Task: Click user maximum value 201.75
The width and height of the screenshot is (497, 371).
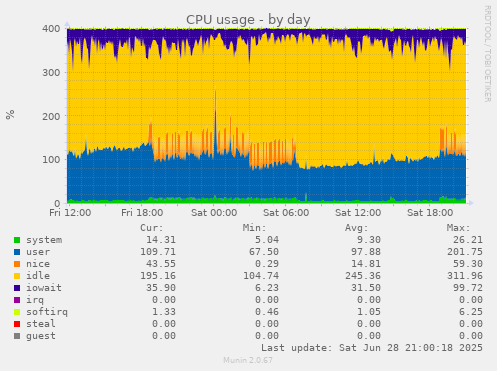Action: pyautogui.click(x=465, y=252)
